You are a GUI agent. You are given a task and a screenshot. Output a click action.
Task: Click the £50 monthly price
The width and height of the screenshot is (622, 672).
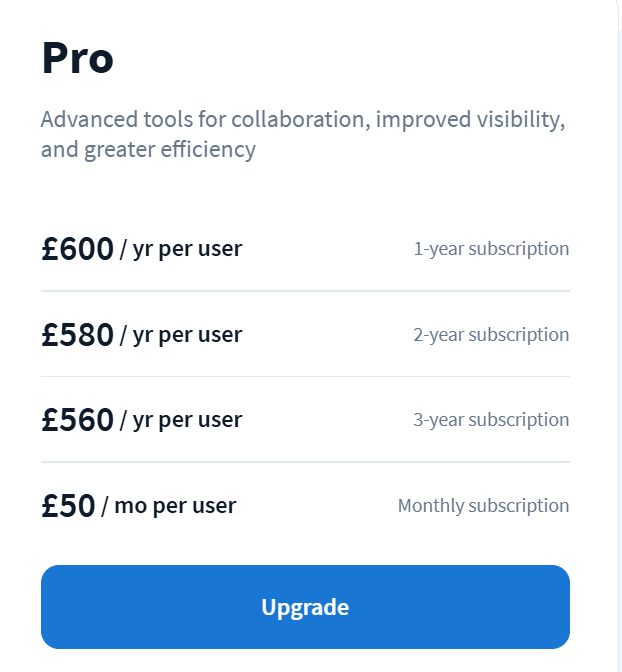(x=68, y=506)
